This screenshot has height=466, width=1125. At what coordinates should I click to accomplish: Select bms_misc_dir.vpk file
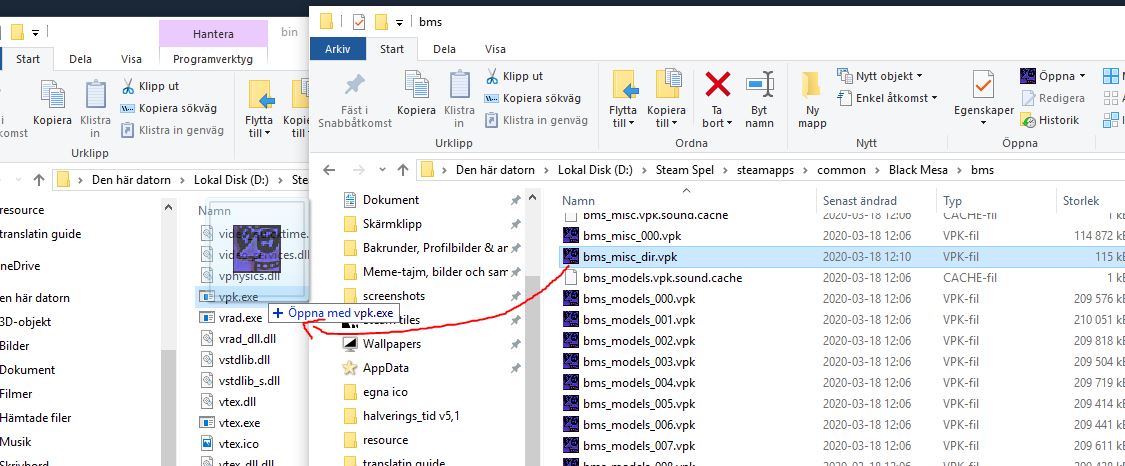click(841, 257)
